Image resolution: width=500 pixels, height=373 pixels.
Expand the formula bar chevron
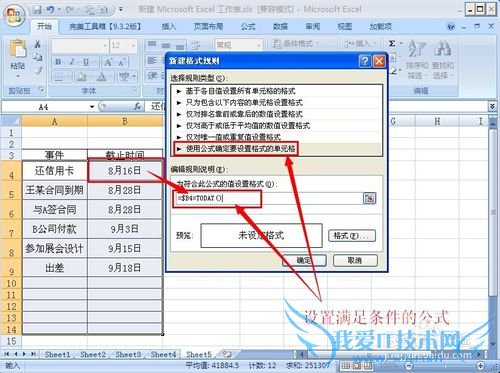click(x=492, y=106)
